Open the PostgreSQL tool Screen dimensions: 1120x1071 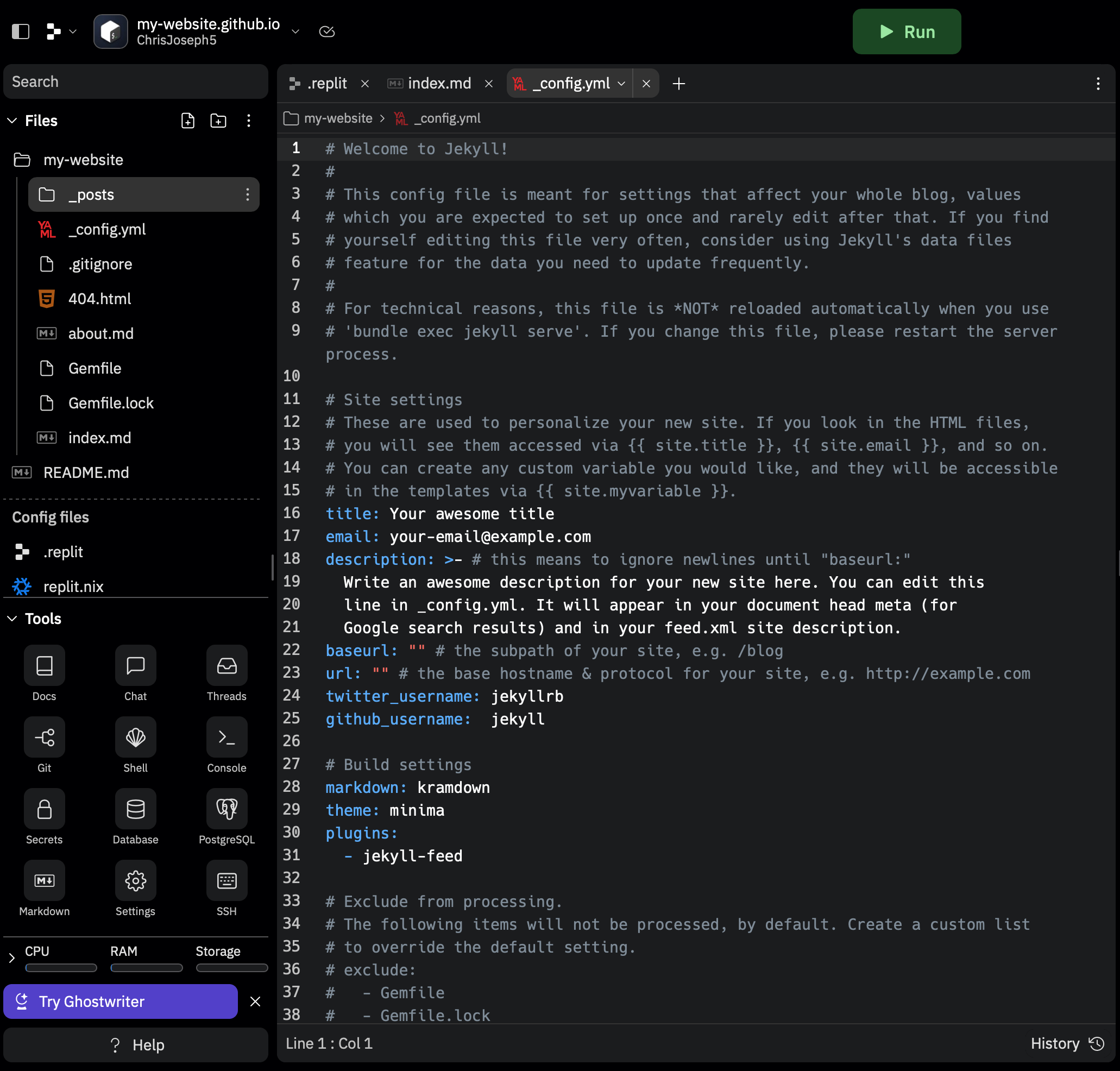point(226,809)
